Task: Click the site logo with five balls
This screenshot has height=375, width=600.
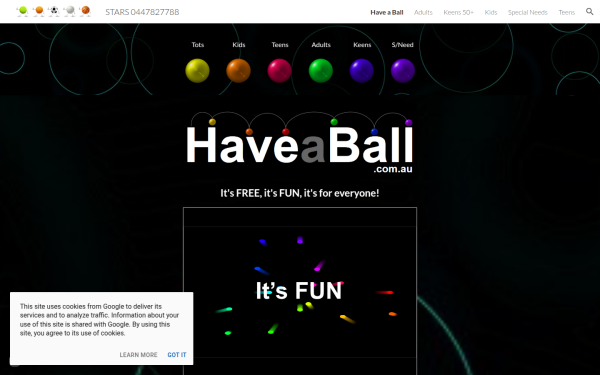Action: (x=54, y=11)
